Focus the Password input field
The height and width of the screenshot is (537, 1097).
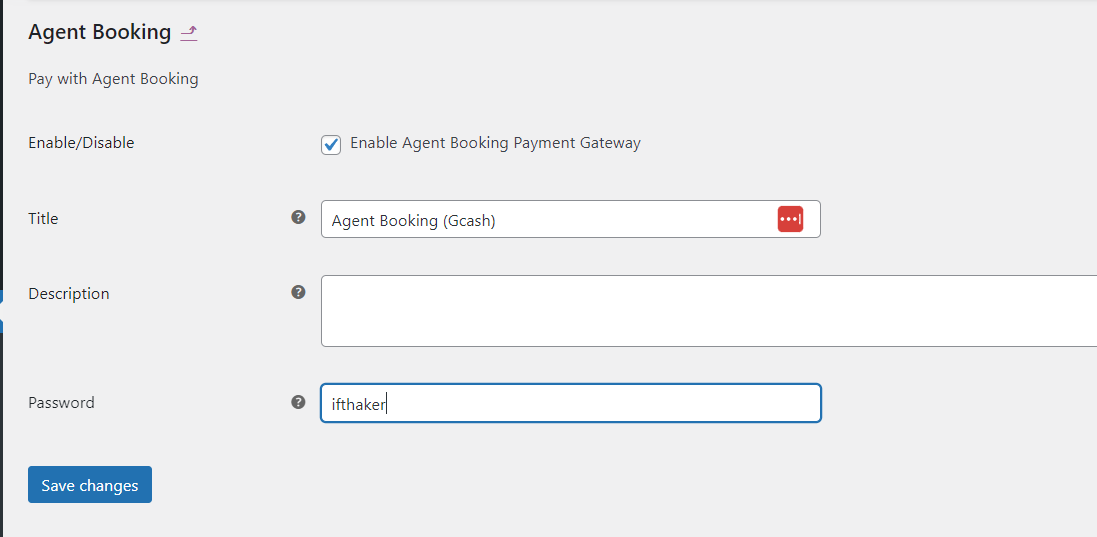tap(570, 403)
